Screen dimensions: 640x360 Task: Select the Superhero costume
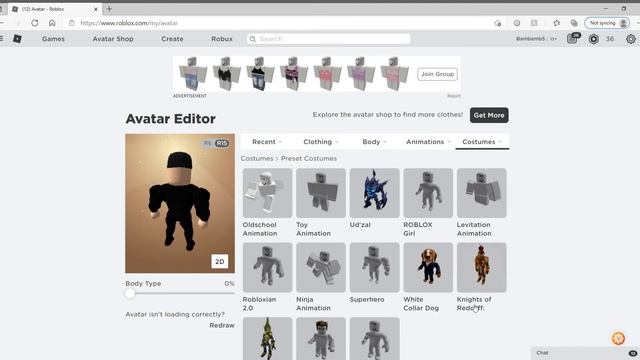pyautogui.click(x=374, y=267)
